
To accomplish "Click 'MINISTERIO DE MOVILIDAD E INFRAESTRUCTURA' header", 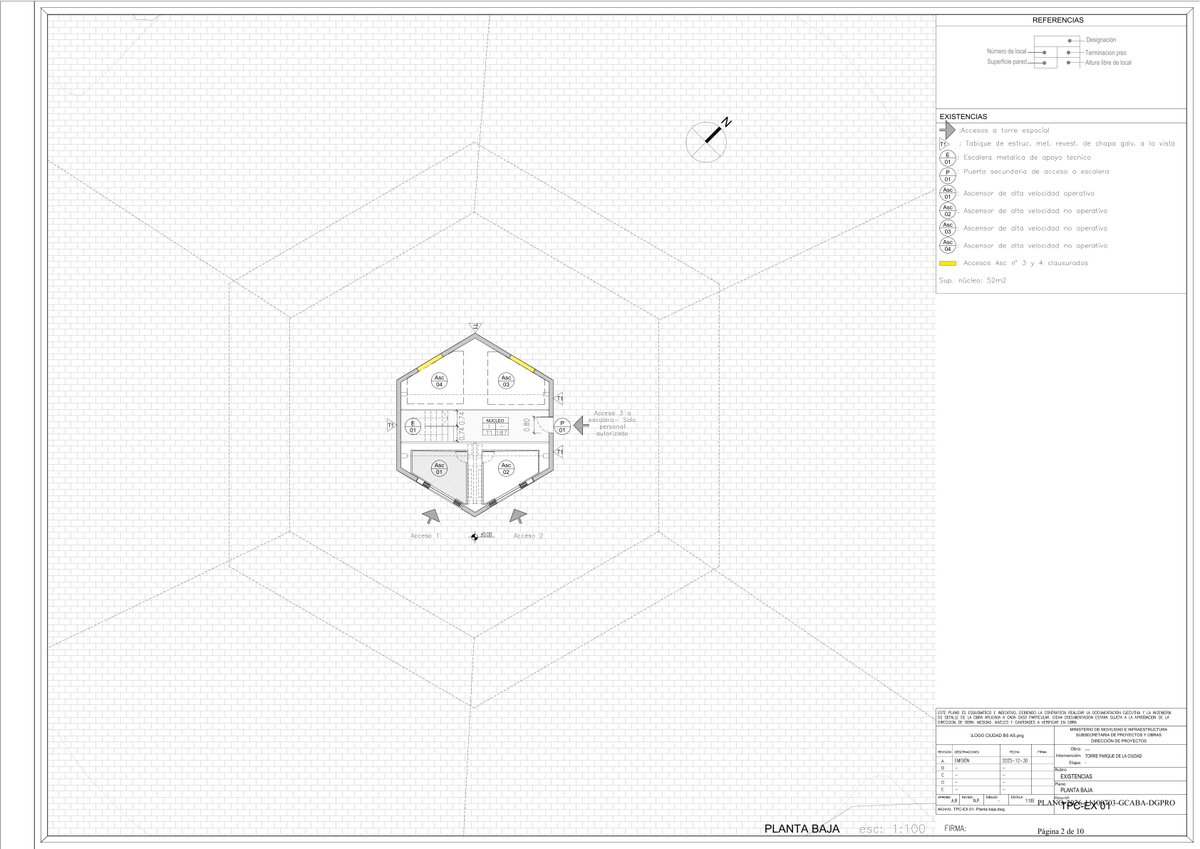I will tap(1118, 729).
